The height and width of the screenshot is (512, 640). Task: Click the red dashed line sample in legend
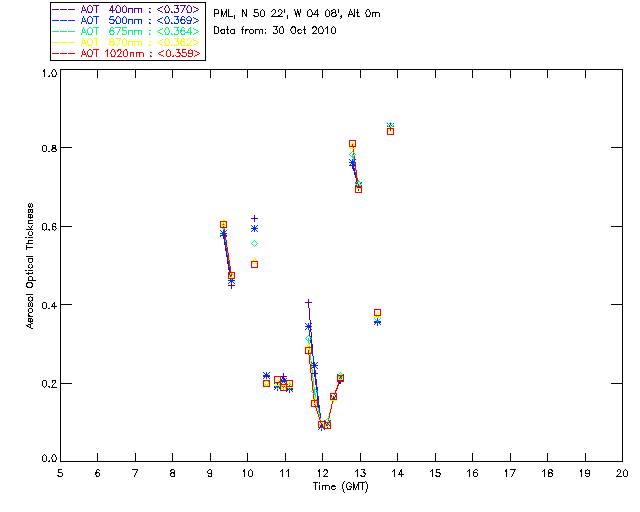64,53
